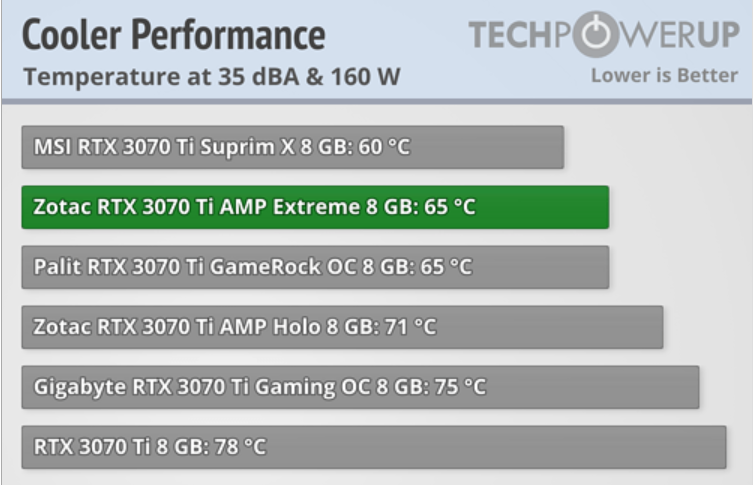Click the green Zotac AMP Extreme bar
Viewport: 753px width, 485px height.
[x=314, y=207]
